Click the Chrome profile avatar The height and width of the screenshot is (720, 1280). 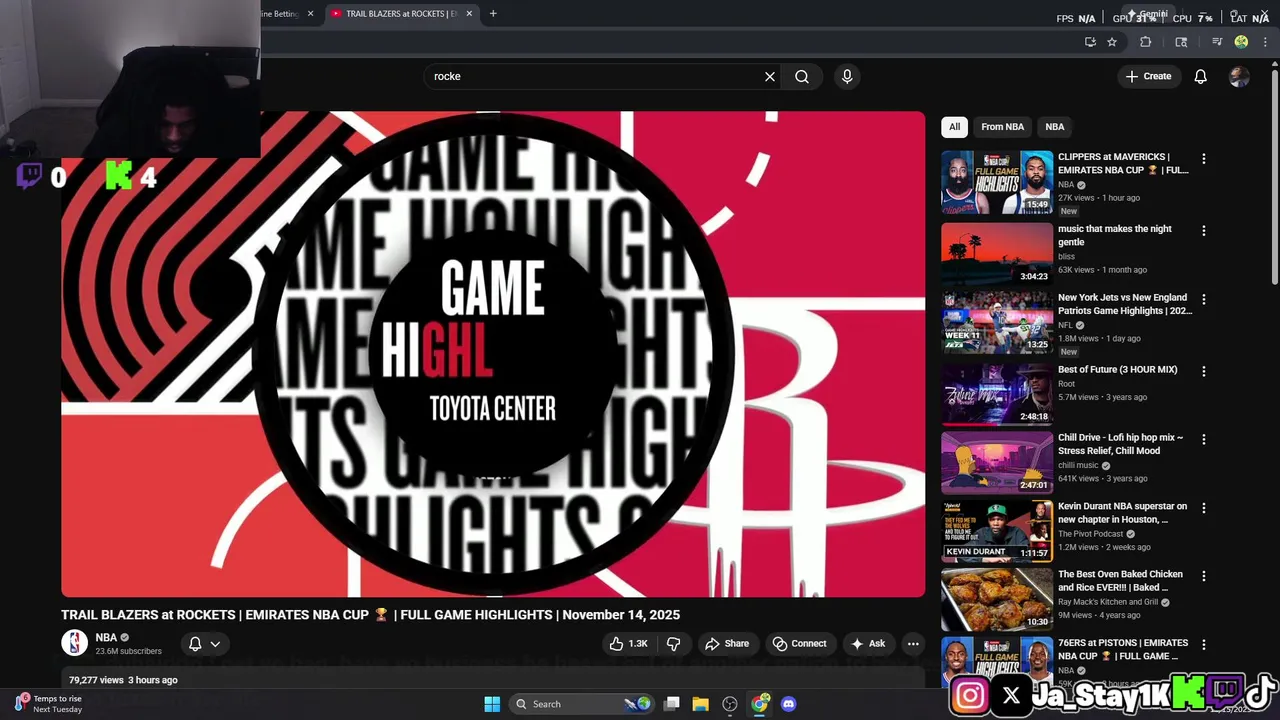tap(1241, 42)
